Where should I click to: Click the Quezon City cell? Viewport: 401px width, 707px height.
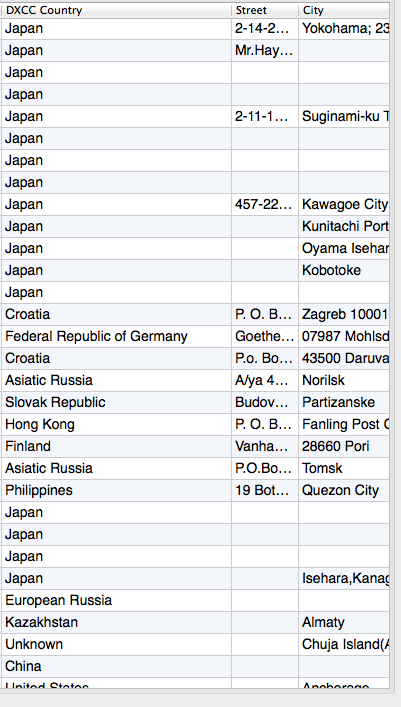[344, 491]
